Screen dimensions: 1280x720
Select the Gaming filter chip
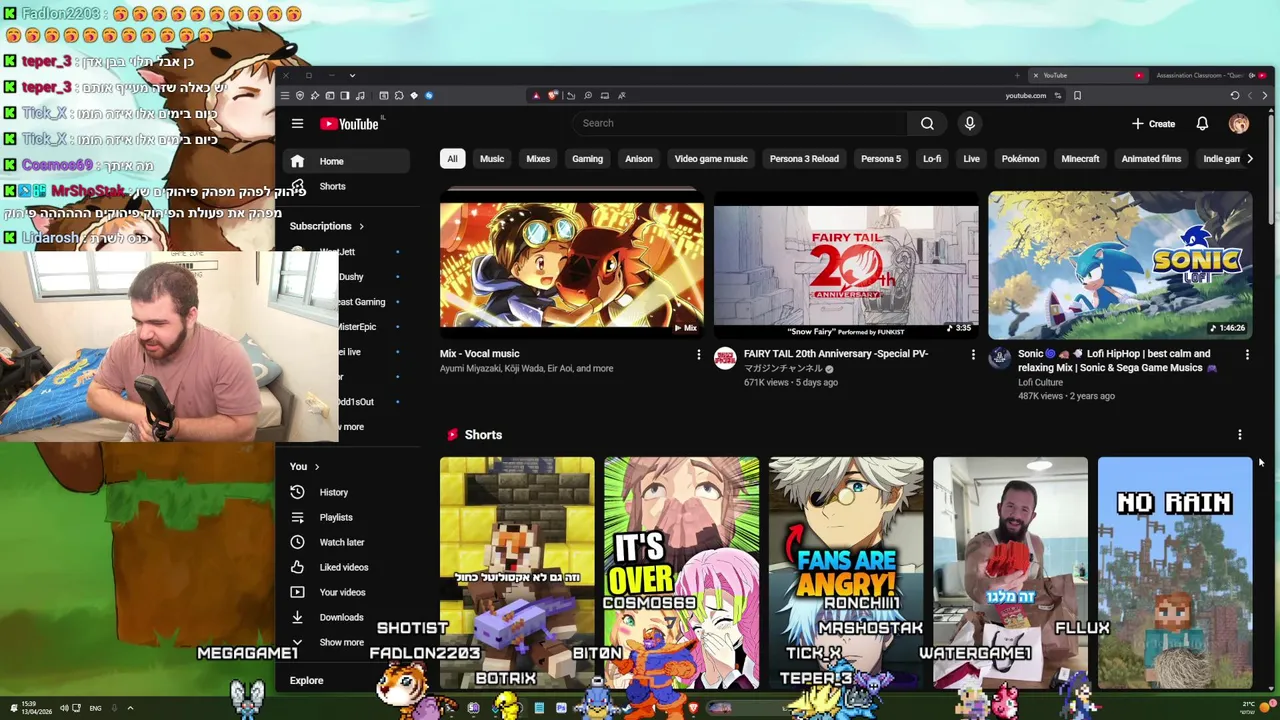tap(587, 159)
